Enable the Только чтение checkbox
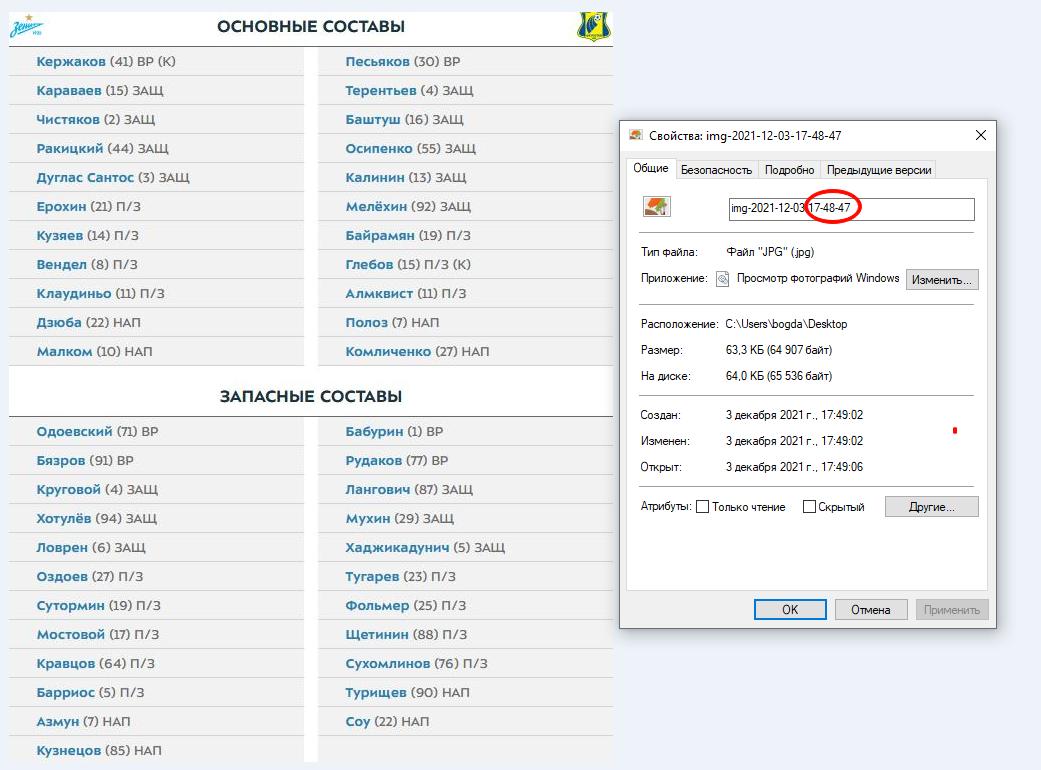Image resolution: width=1041 pixels, height=770 pixels. [x=702, y=506]
